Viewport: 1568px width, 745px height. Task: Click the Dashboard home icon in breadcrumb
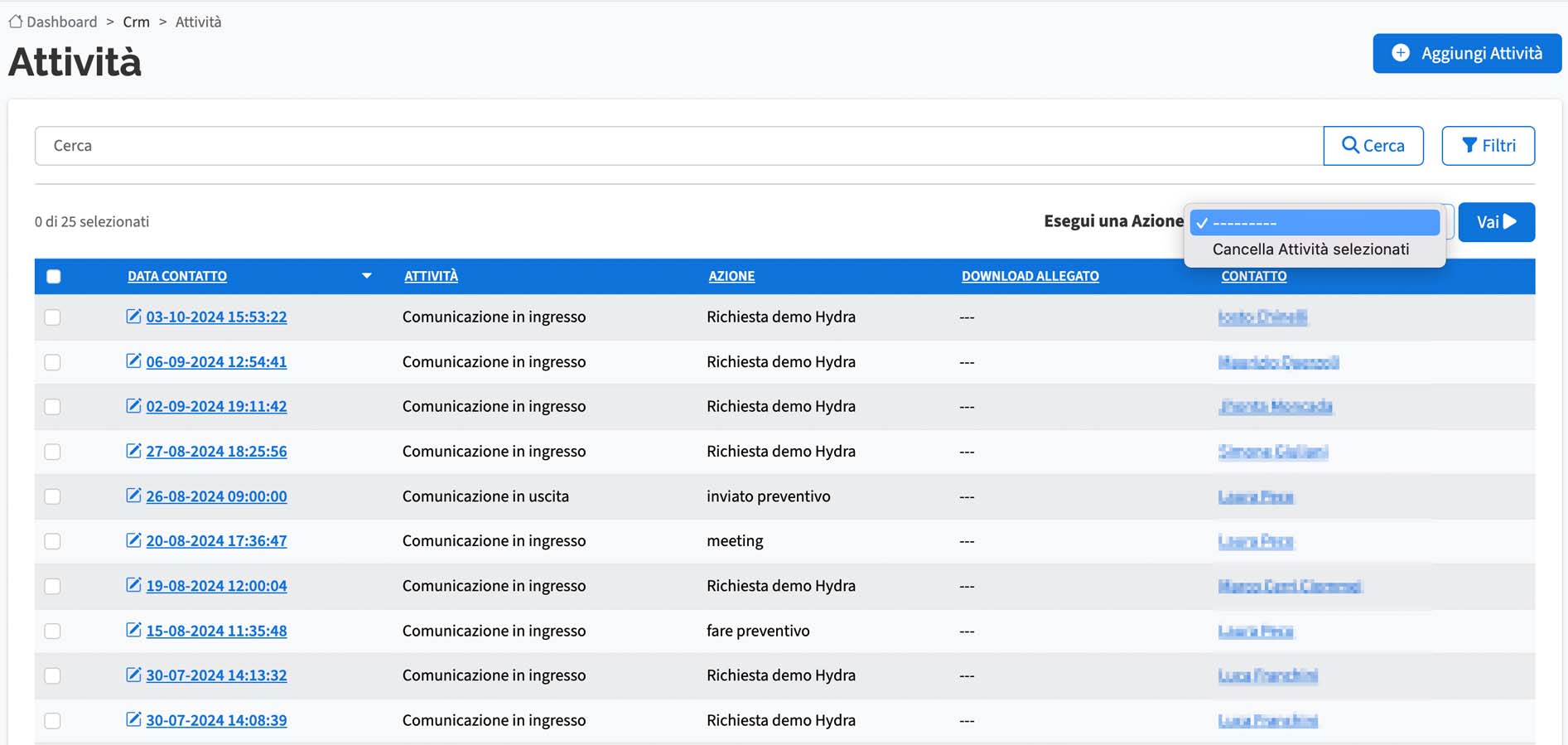(16, 22)
